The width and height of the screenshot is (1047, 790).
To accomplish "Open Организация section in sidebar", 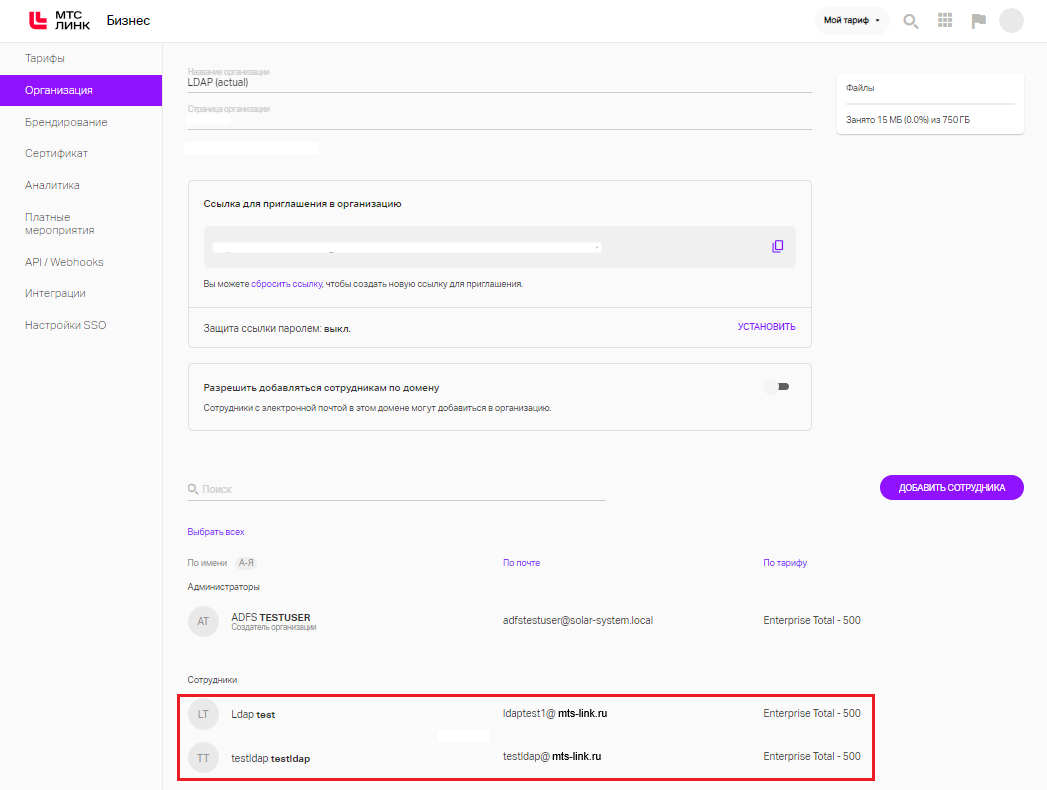I will point(81,90).
